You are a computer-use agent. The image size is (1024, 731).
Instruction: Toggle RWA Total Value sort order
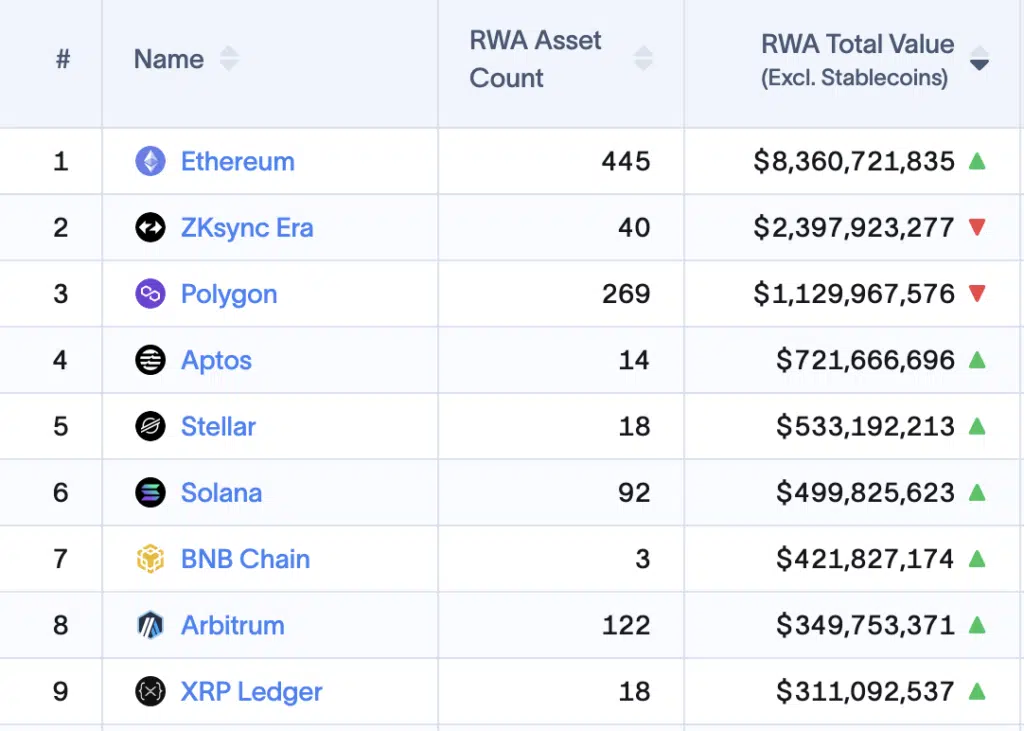(x=979, y=59)
